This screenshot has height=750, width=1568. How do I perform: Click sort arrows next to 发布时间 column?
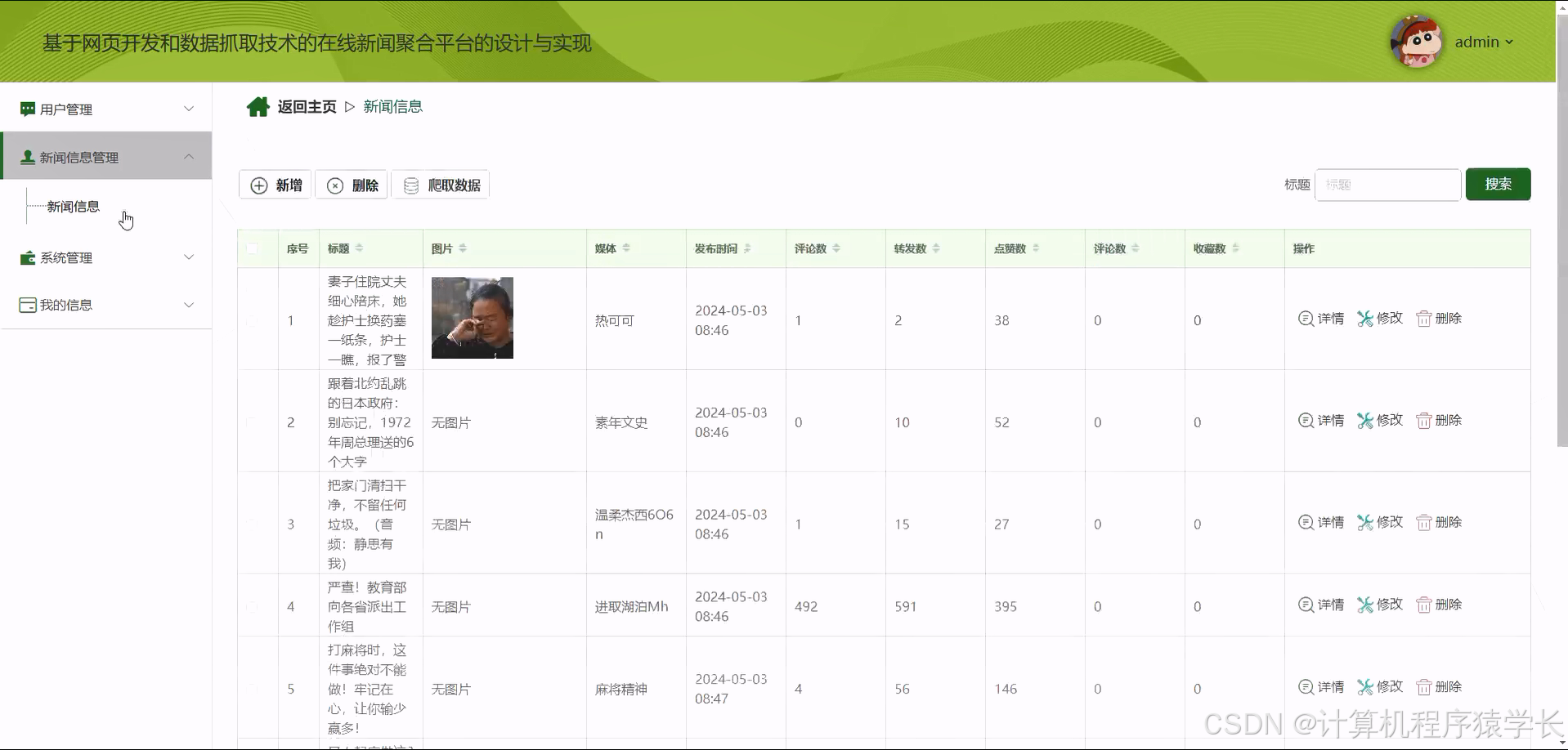(x=747, y=248)
